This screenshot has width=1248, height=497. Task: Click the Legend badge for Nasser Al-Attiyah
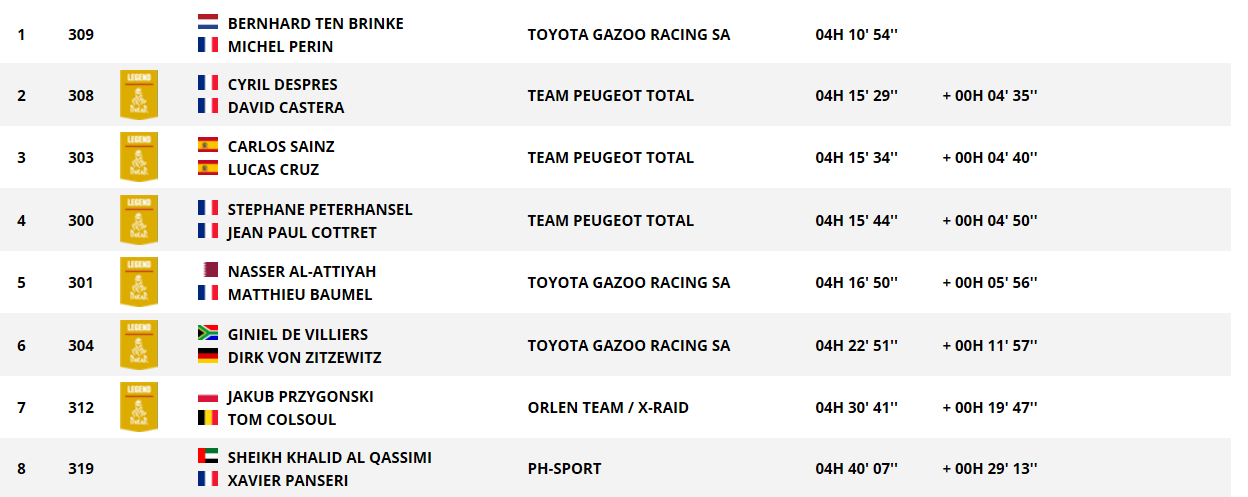pos(139,282)
